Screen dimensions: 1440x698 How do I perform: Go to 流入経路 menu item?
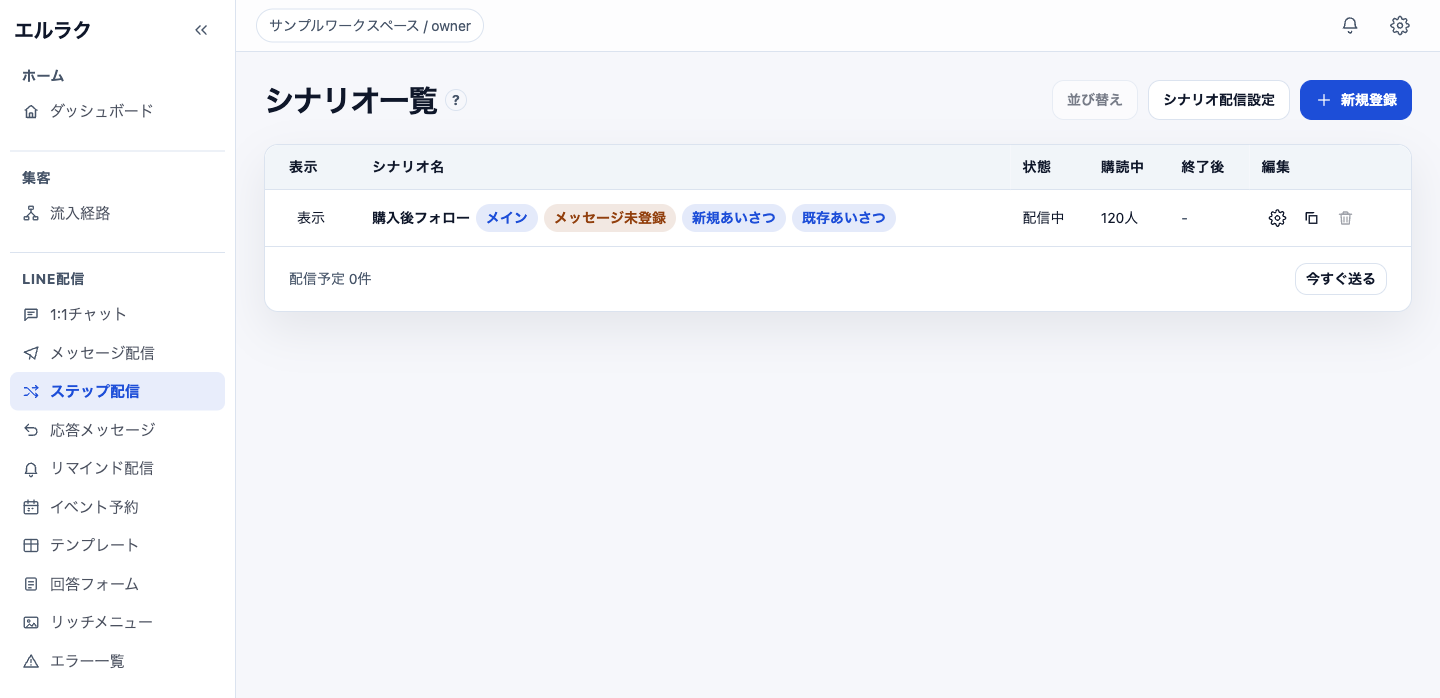click(117, 213)
